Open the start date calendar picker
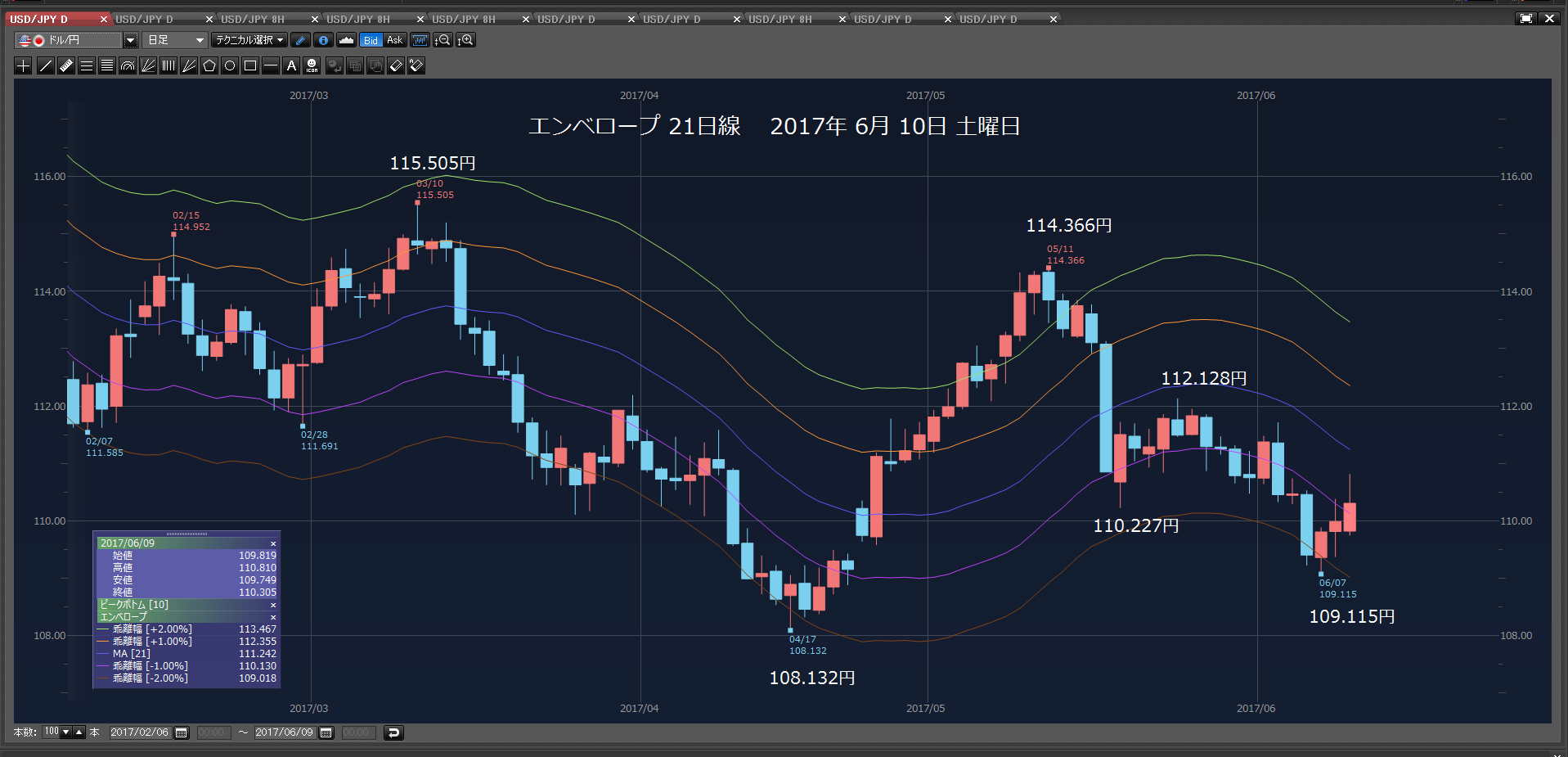The image size is (1568, 757). pos(182,732)
